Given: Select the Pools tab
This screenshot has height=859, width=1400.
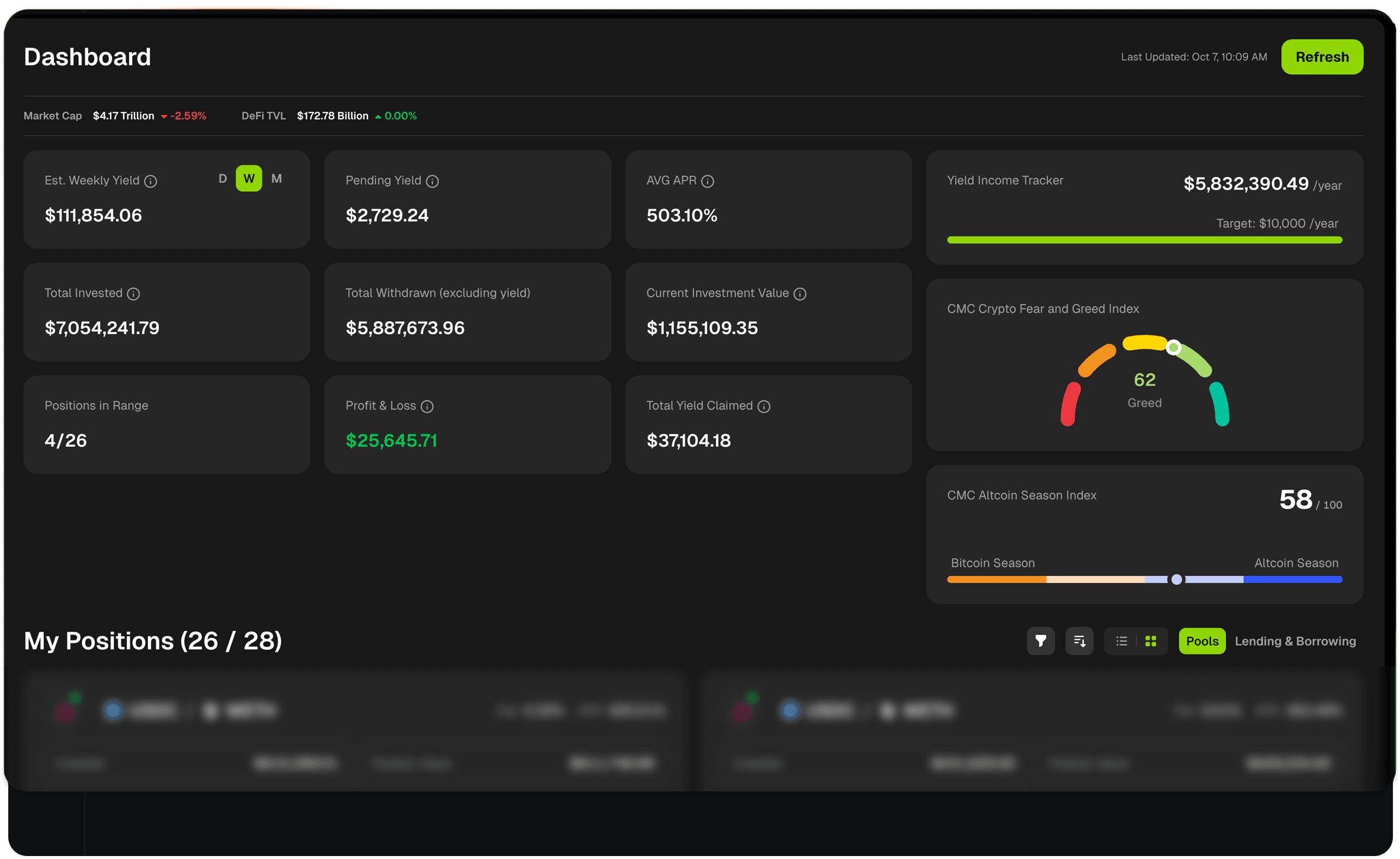Looking at the screenshot, I should pyautogui.click(x=1202, y=641).
